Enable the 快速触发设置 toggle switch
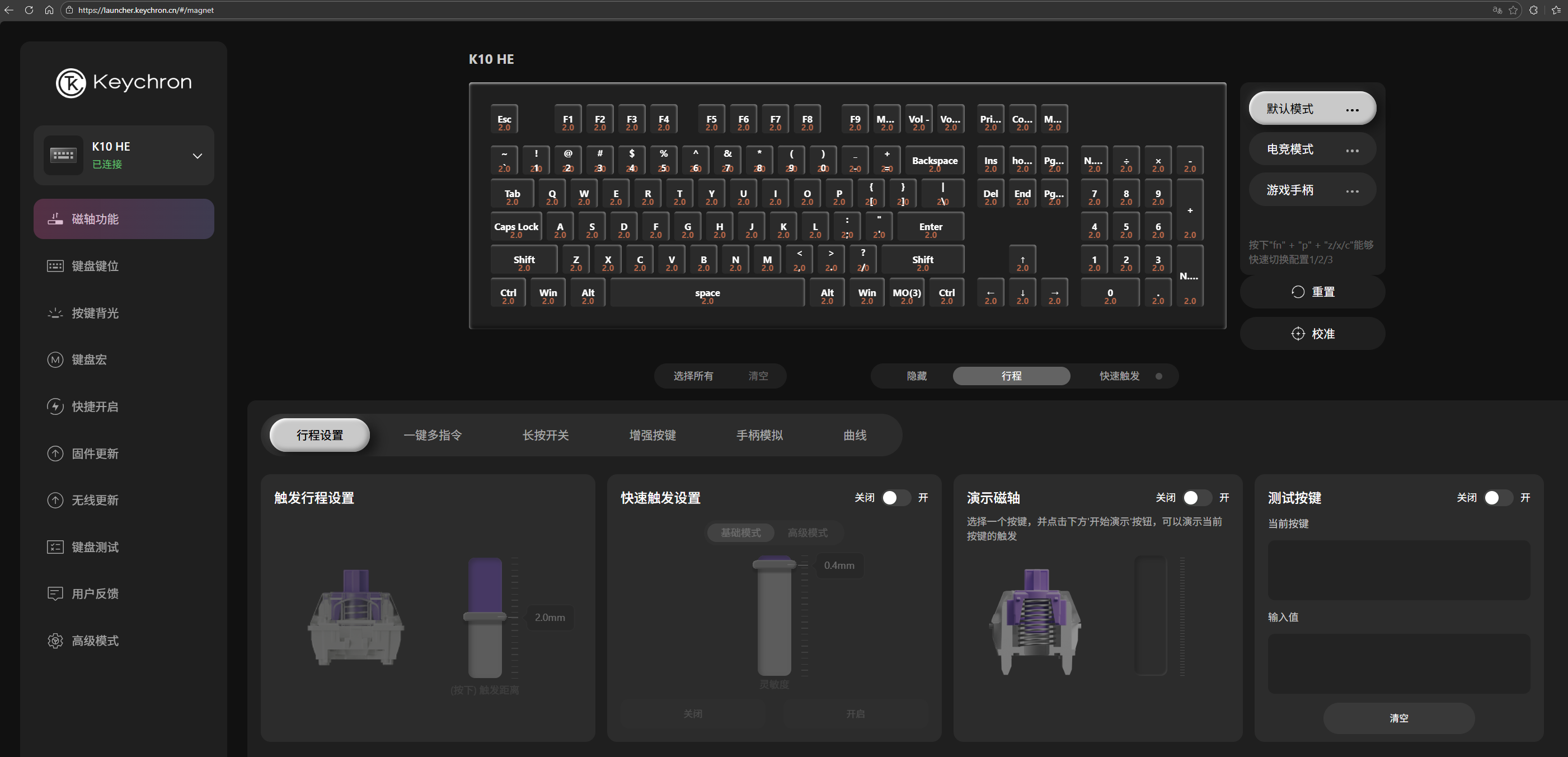This screenshot has width=1568, height=757. 895,498
